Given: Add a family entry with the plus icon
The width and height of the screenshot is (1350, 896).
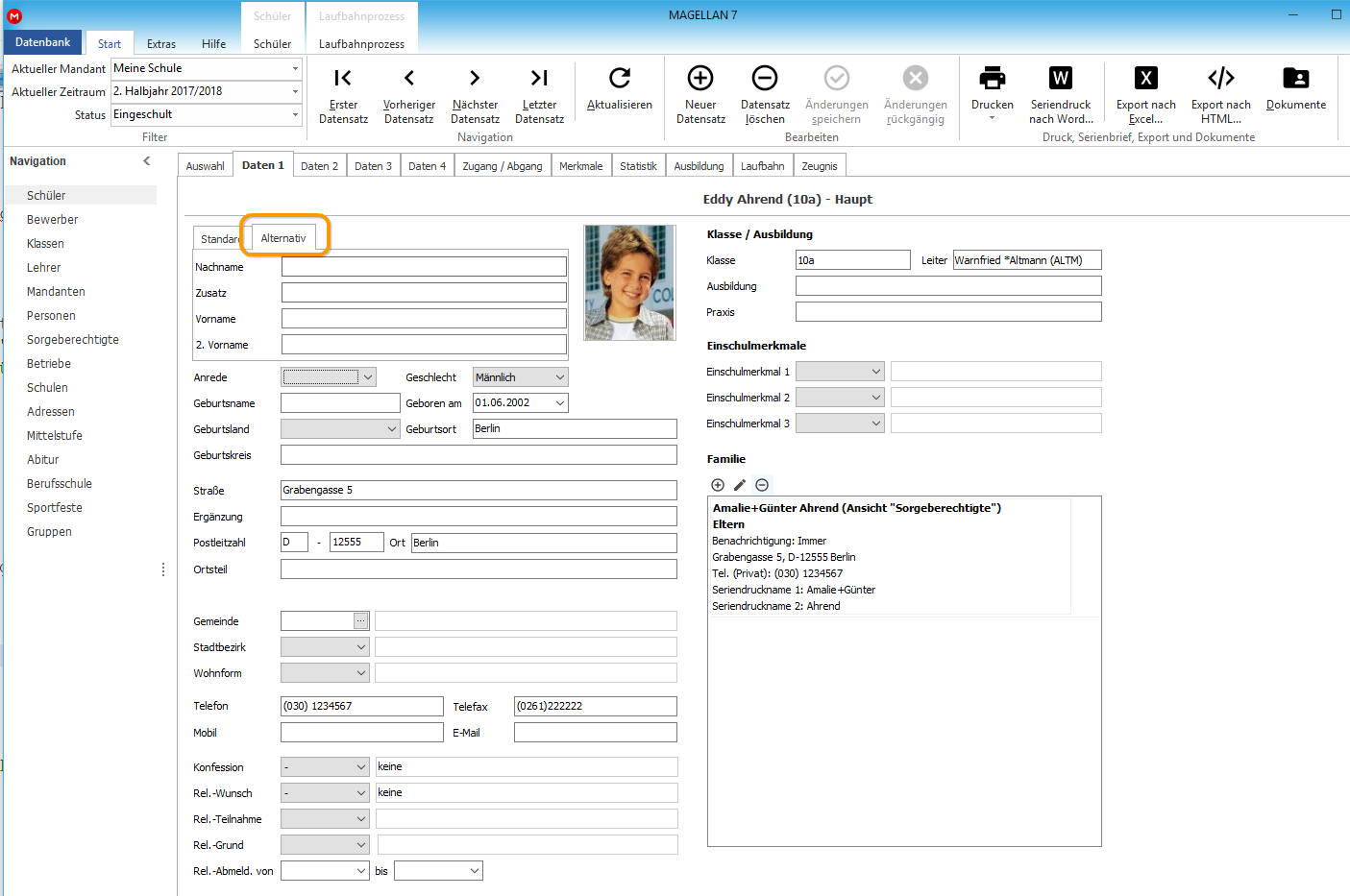Looking at the screenshot, I should tap(718, 485).
